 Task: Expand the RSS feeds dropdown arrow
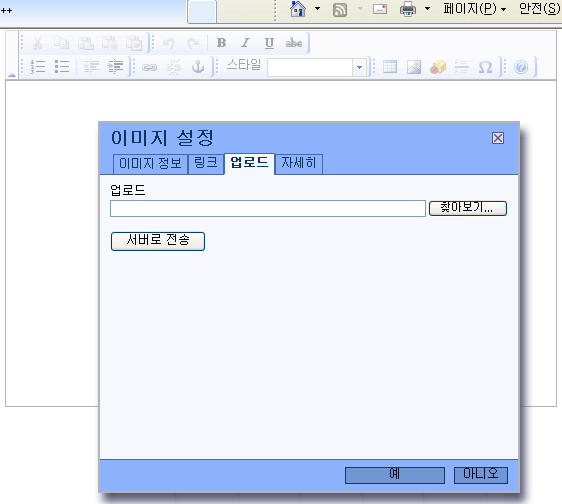pyautogui.click(x=360, y=9)
